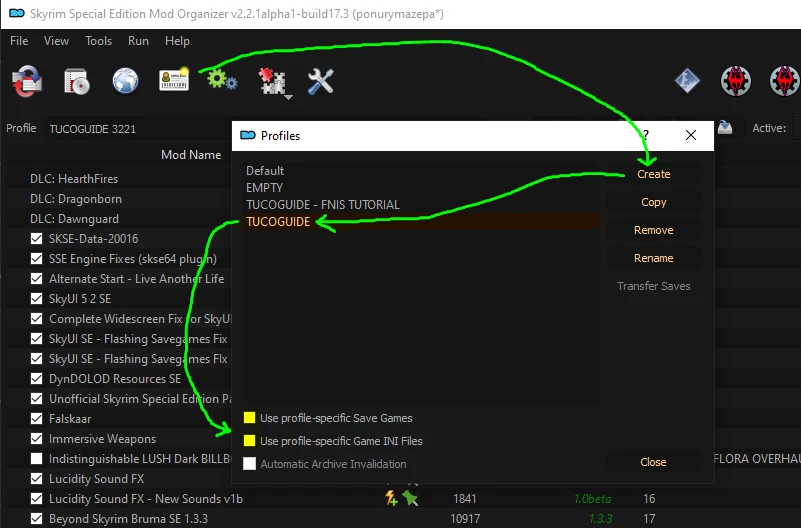
Task: Select the highlighted TUCOGUIDE profile
Action: click(x=421, y=222)
